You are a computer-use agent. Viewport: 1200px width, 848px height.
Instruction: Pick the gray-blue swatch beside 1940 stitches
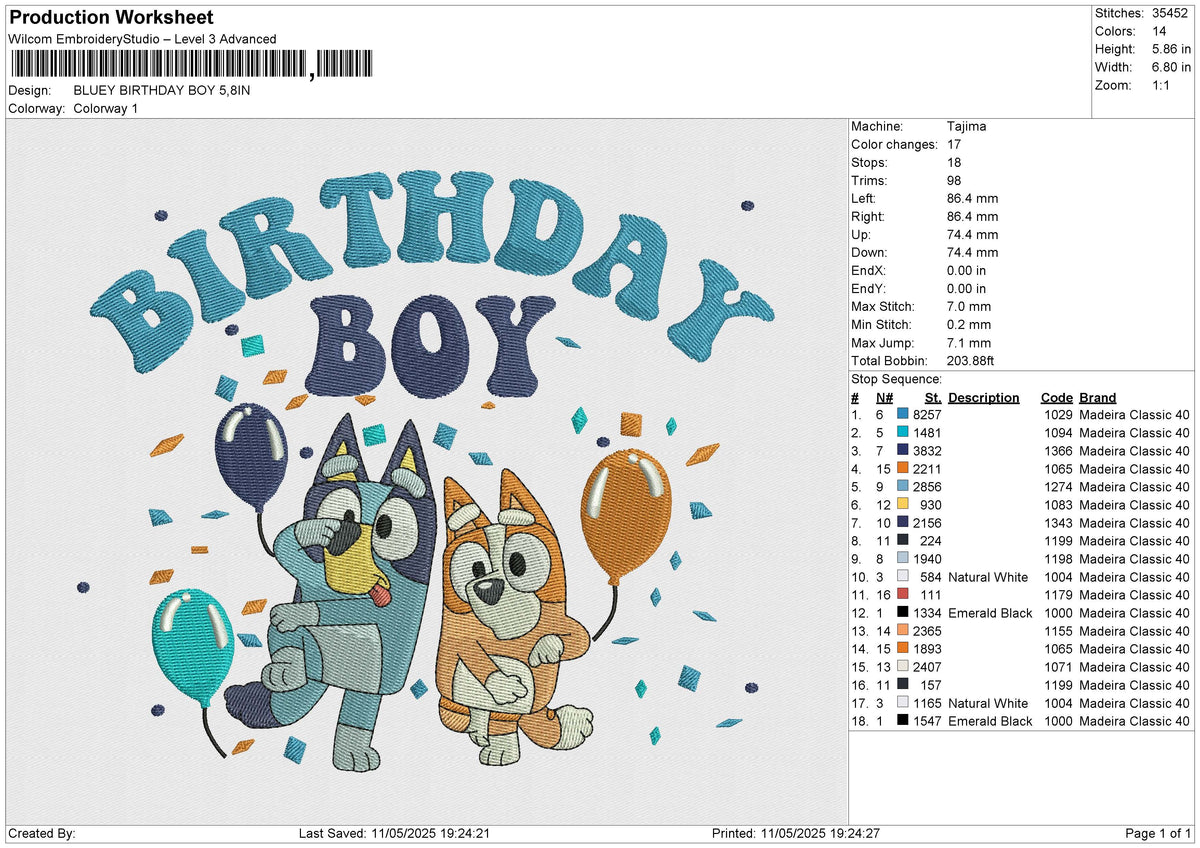pyautogui.click(x=903, y=558)
